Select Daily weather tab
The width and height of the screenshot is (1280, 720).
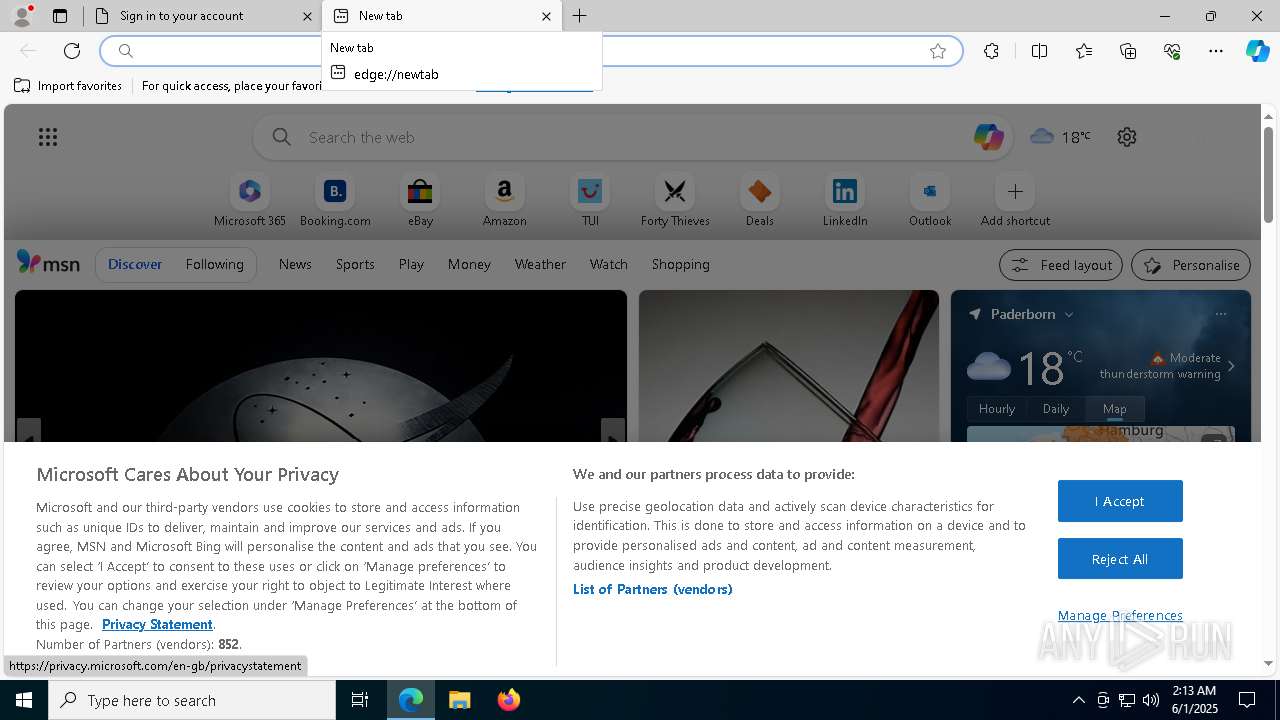[1056, 408]
